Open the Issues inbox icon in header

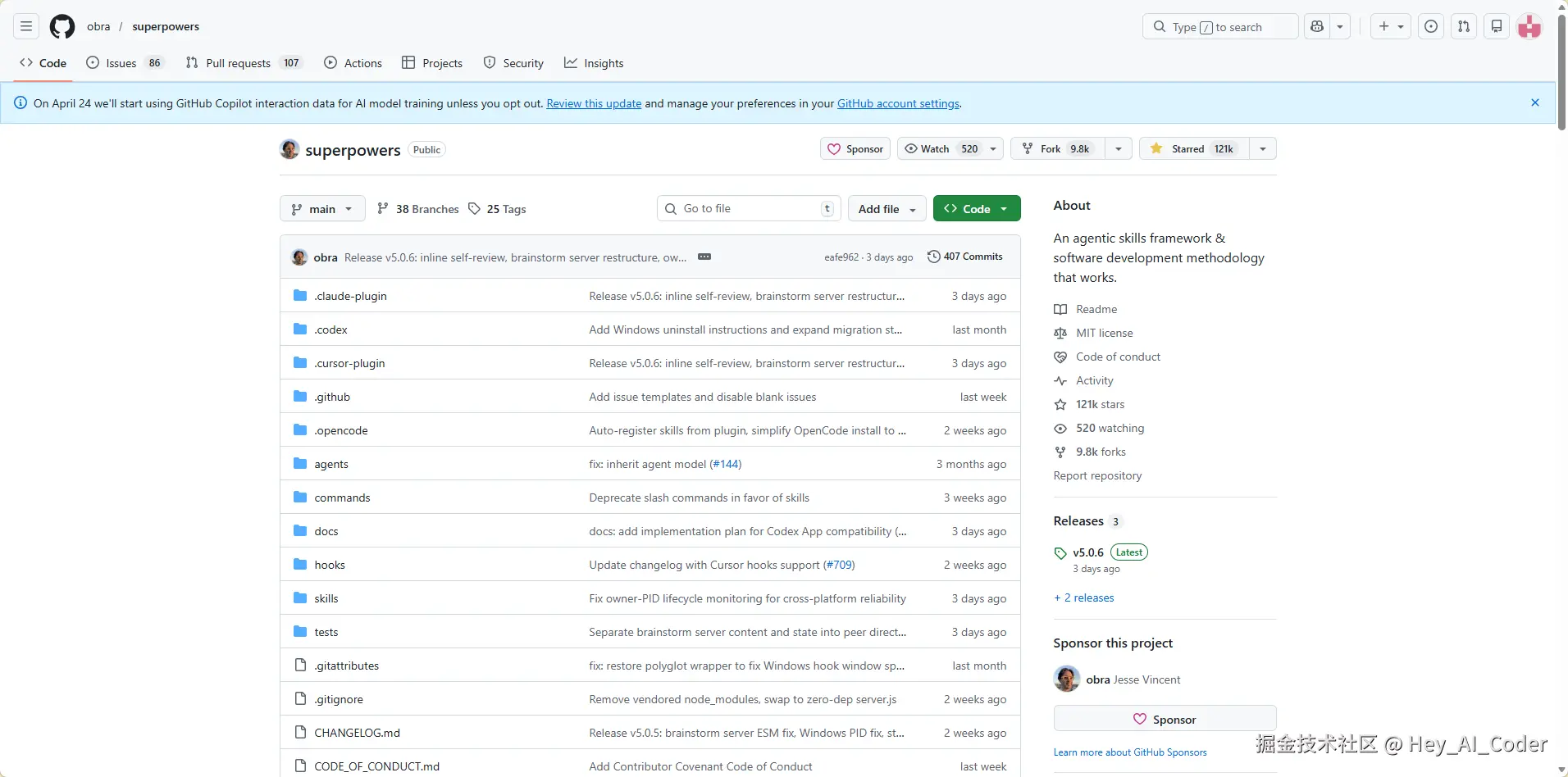pyautogui.click(x=1431, y=27)
